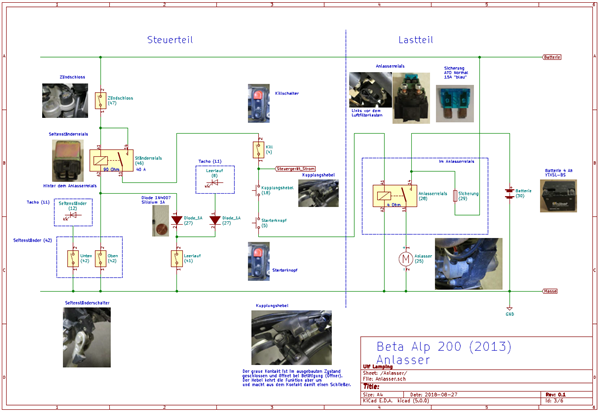Click the Kupplungshebel (18) pushbutton symbol
Viewport: 600px width, 412px height.
coord(256,190)
